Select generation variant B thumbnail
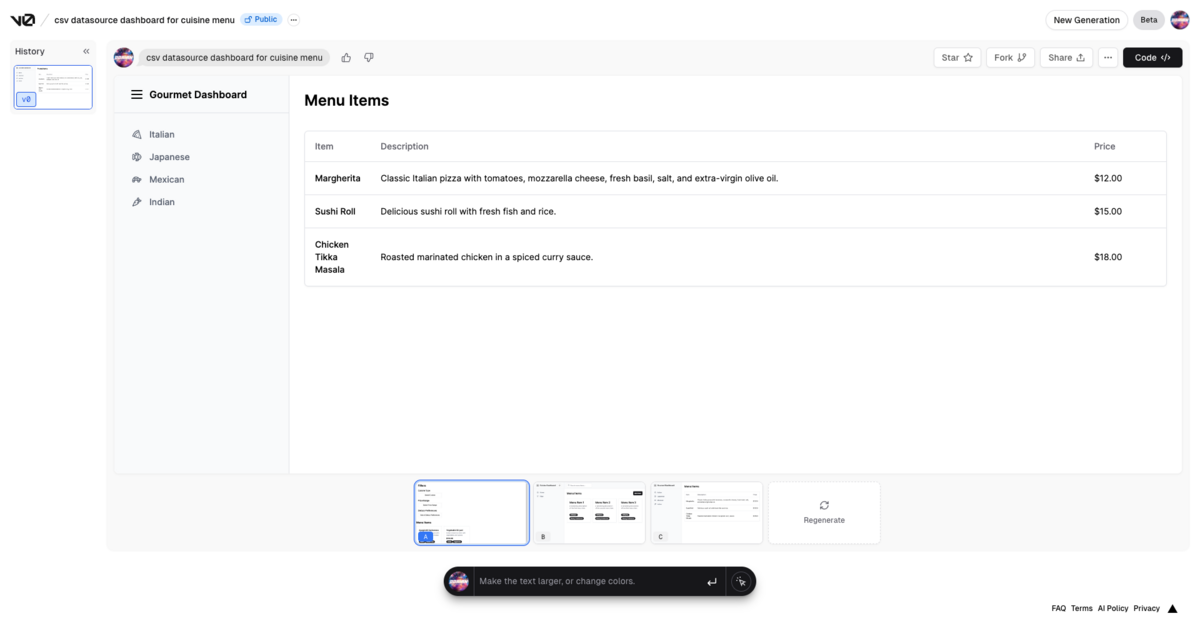Viewport: 1200px width, 621px height. coord(589,513)
